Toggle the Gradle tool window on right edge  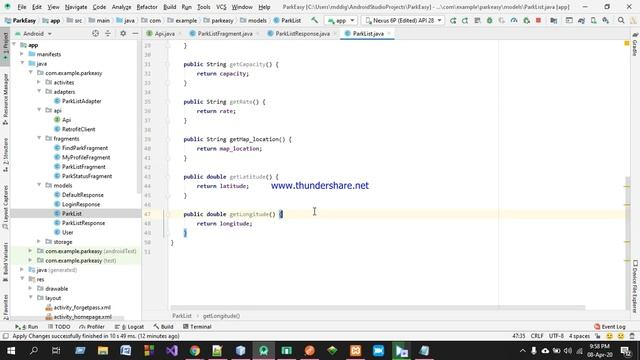tap(635, 44)
